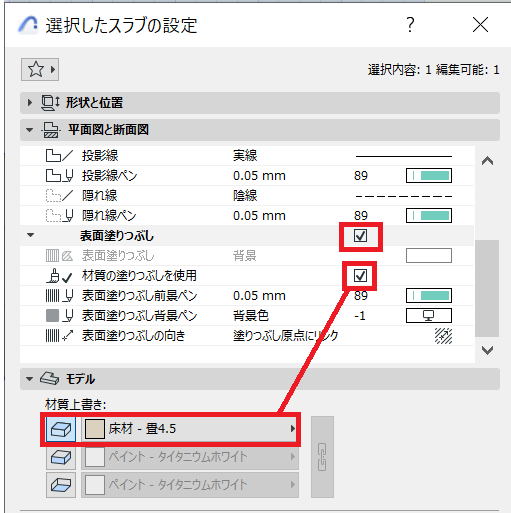Viewport: 511px width, 513px height.
Task: Click the 表面塗りつぶし背景ペン swatch
Action: 429,316
